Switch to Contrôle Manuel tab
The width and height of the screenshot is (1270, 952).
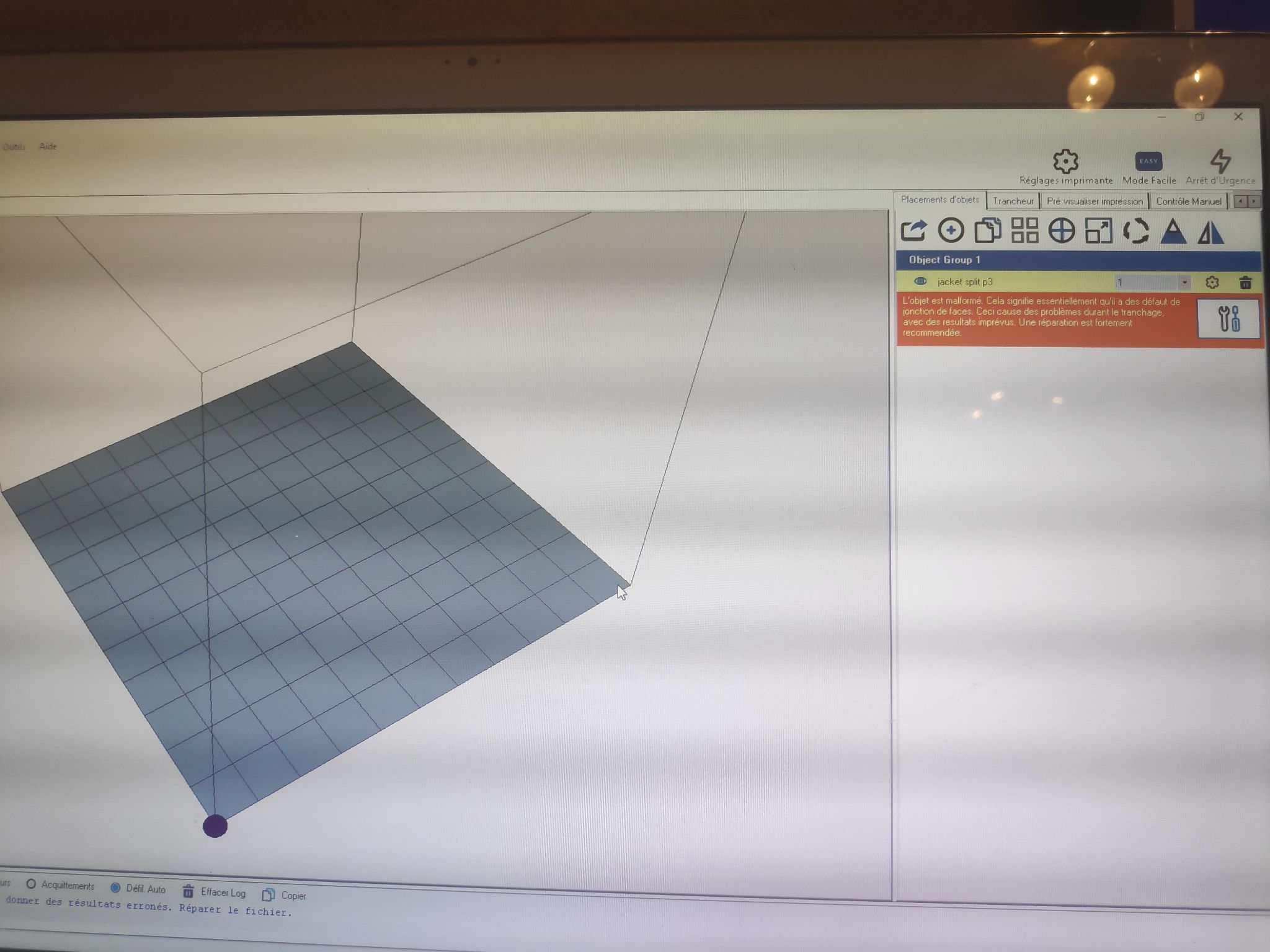(x=1188, y=201)
